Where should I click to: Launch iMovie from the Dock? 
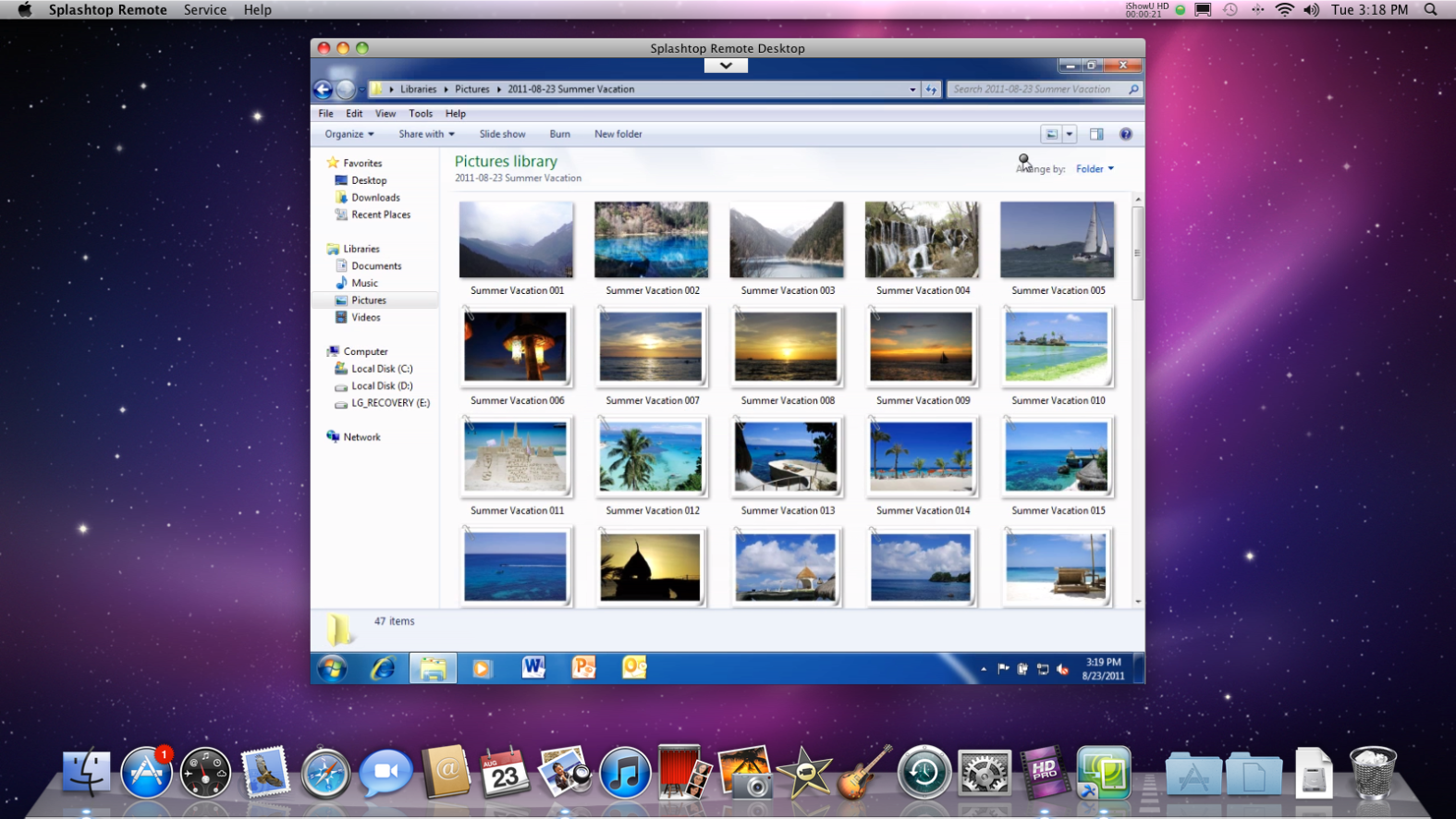point(804,773)
